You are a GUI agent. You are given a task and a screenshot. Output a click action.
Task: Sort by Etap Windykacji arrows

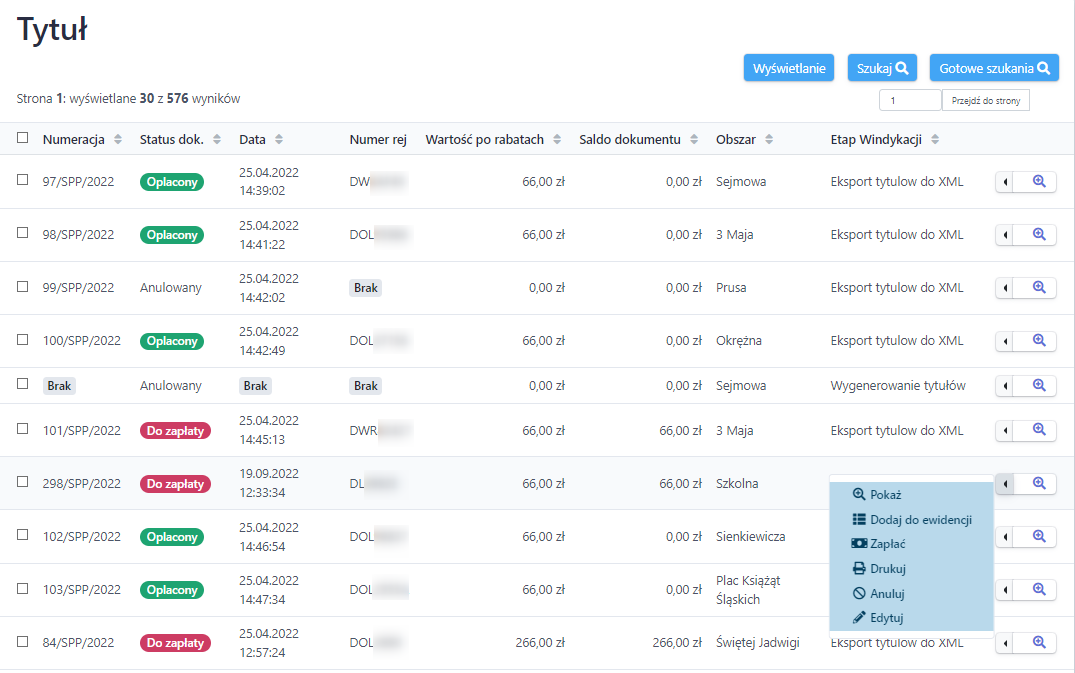pos(935,139)
